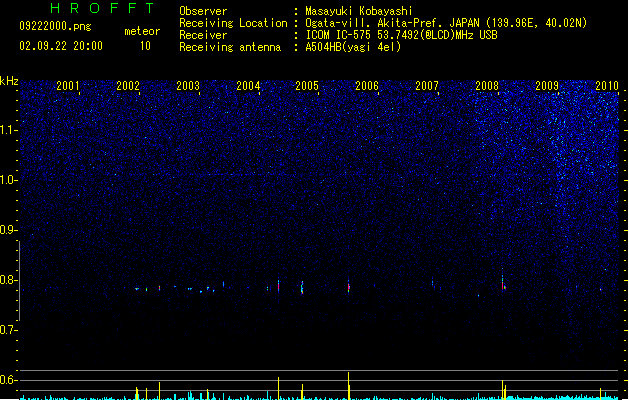Click the kHz axis unit label
The height and width of the screenshot is (400, 629).
9,81
